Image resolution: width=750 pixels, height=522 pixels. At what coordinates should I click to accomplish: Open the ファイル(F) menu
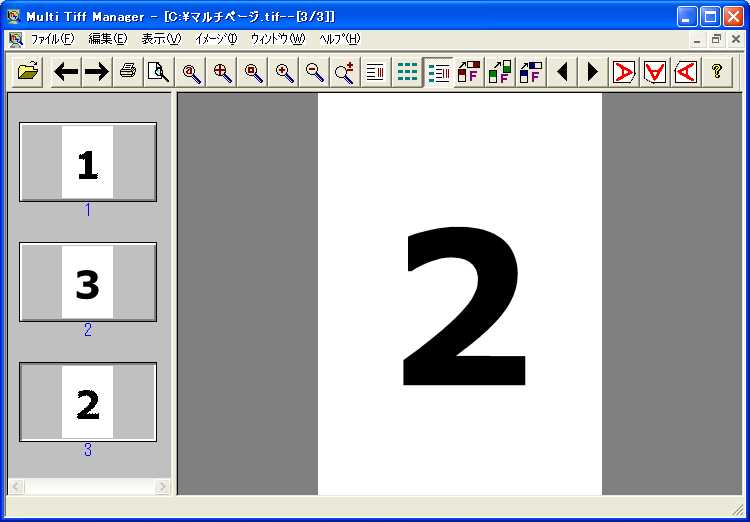click(x=53, y=39)
